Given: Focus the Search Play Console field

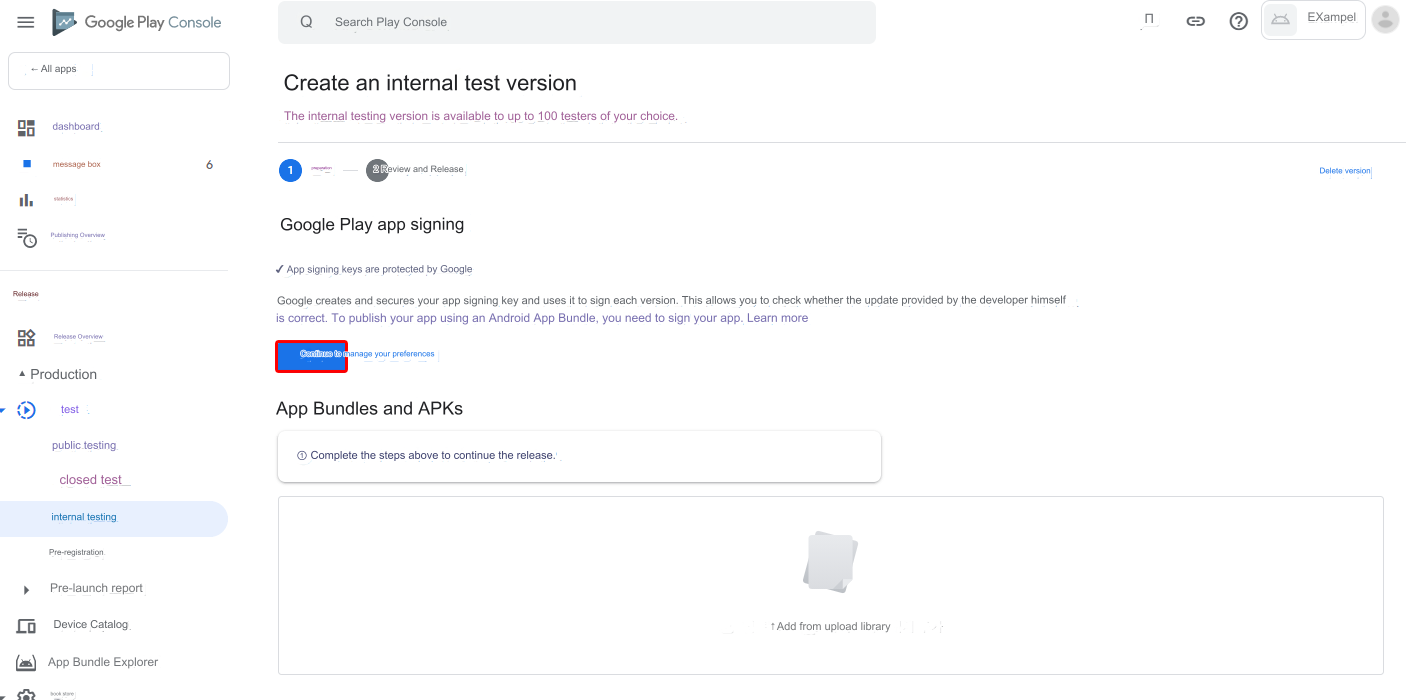Looking at the screenshot, I should (577, 22).
